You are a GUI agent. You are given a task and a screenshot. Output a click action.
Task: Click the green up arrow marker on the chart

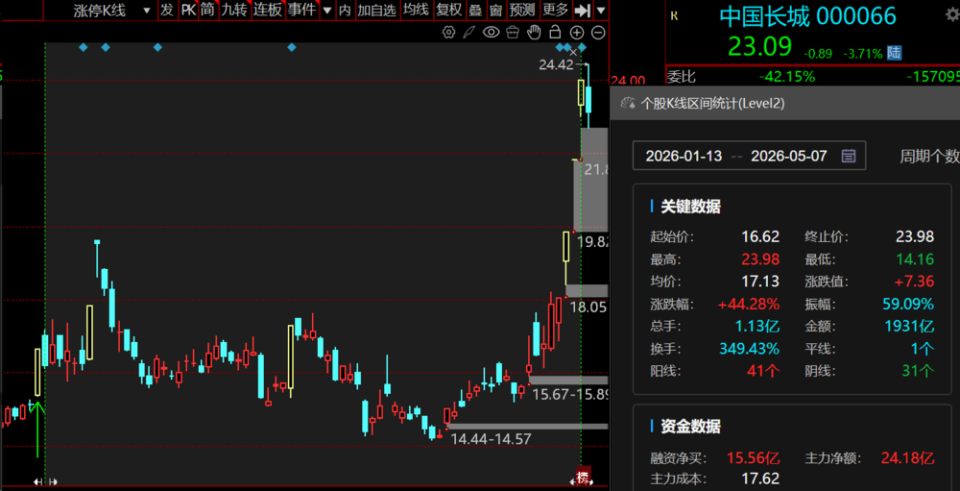pyautogui.click(x=38, y=429)
